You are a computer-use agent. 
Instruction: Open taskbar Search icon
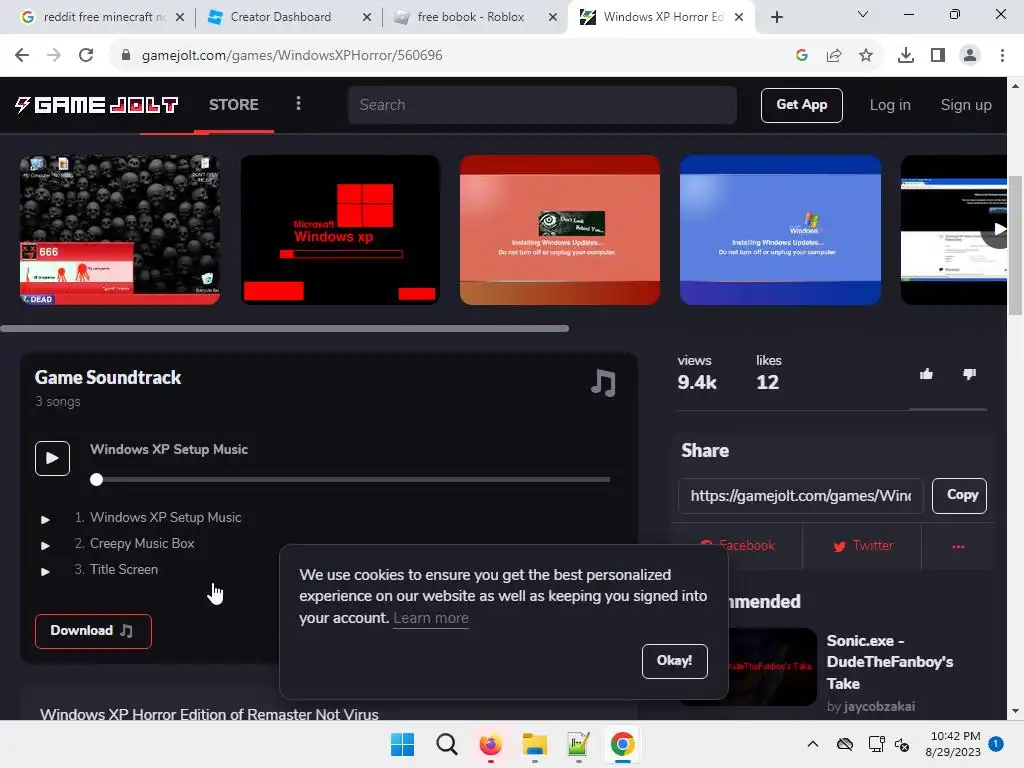(x=447, y=744)
